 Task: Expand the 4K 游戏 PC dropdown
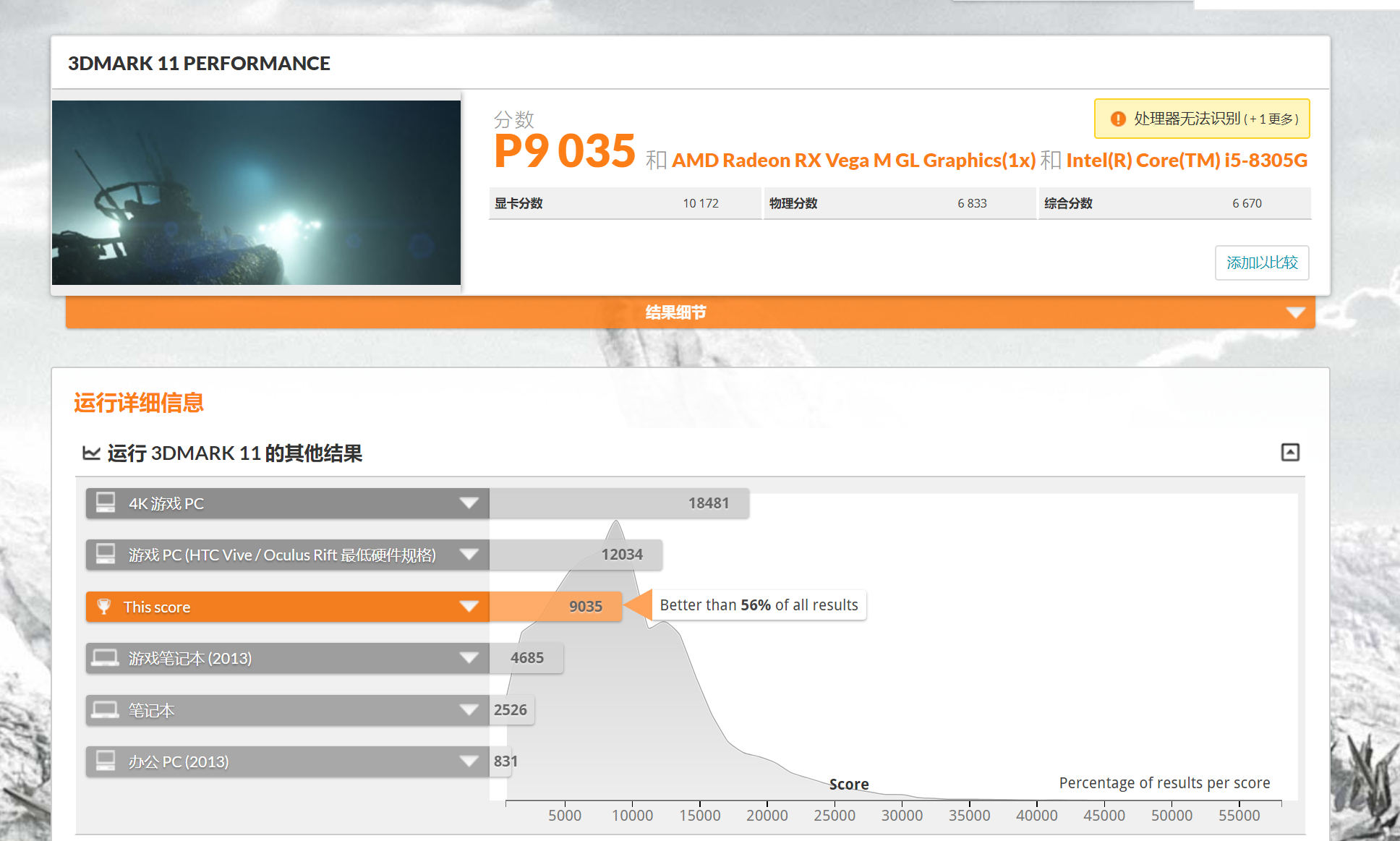[469, 503]
